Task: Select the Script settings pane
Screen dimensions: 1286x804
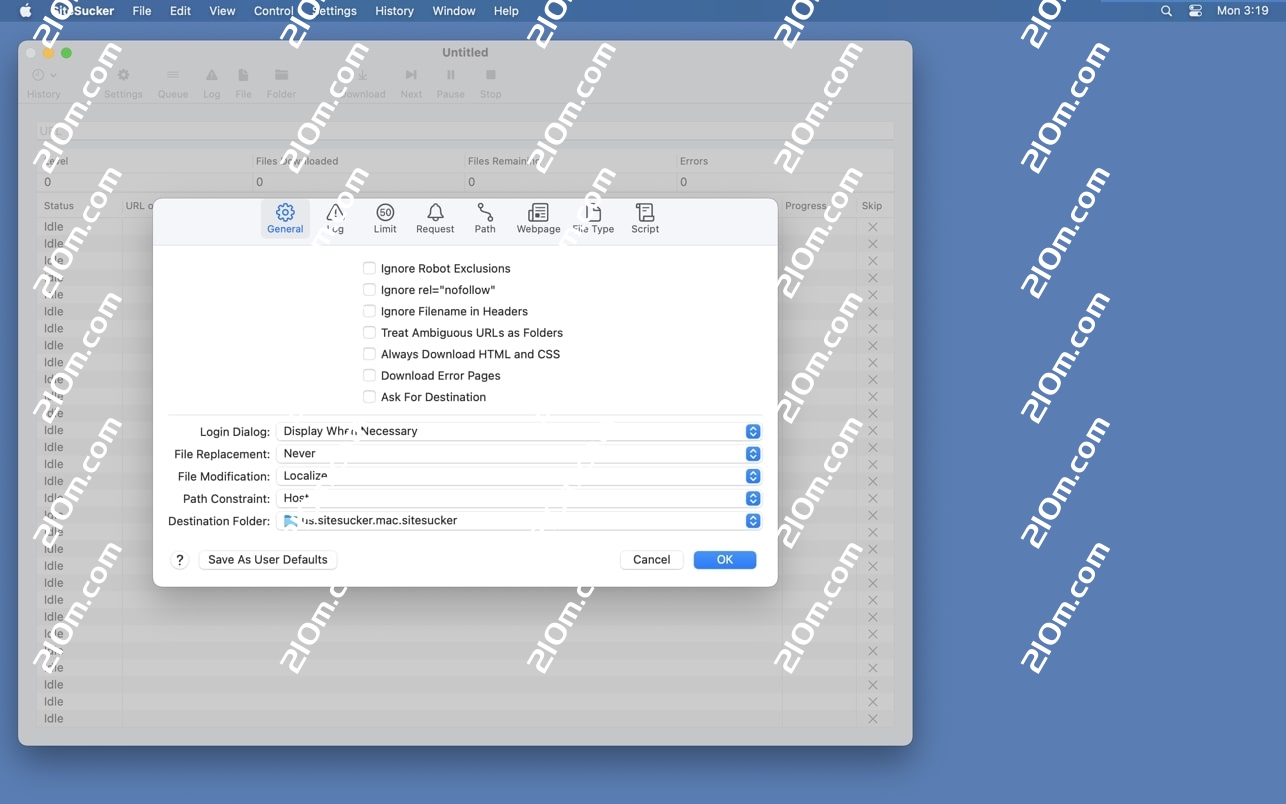Action: [x=645, y=218]
